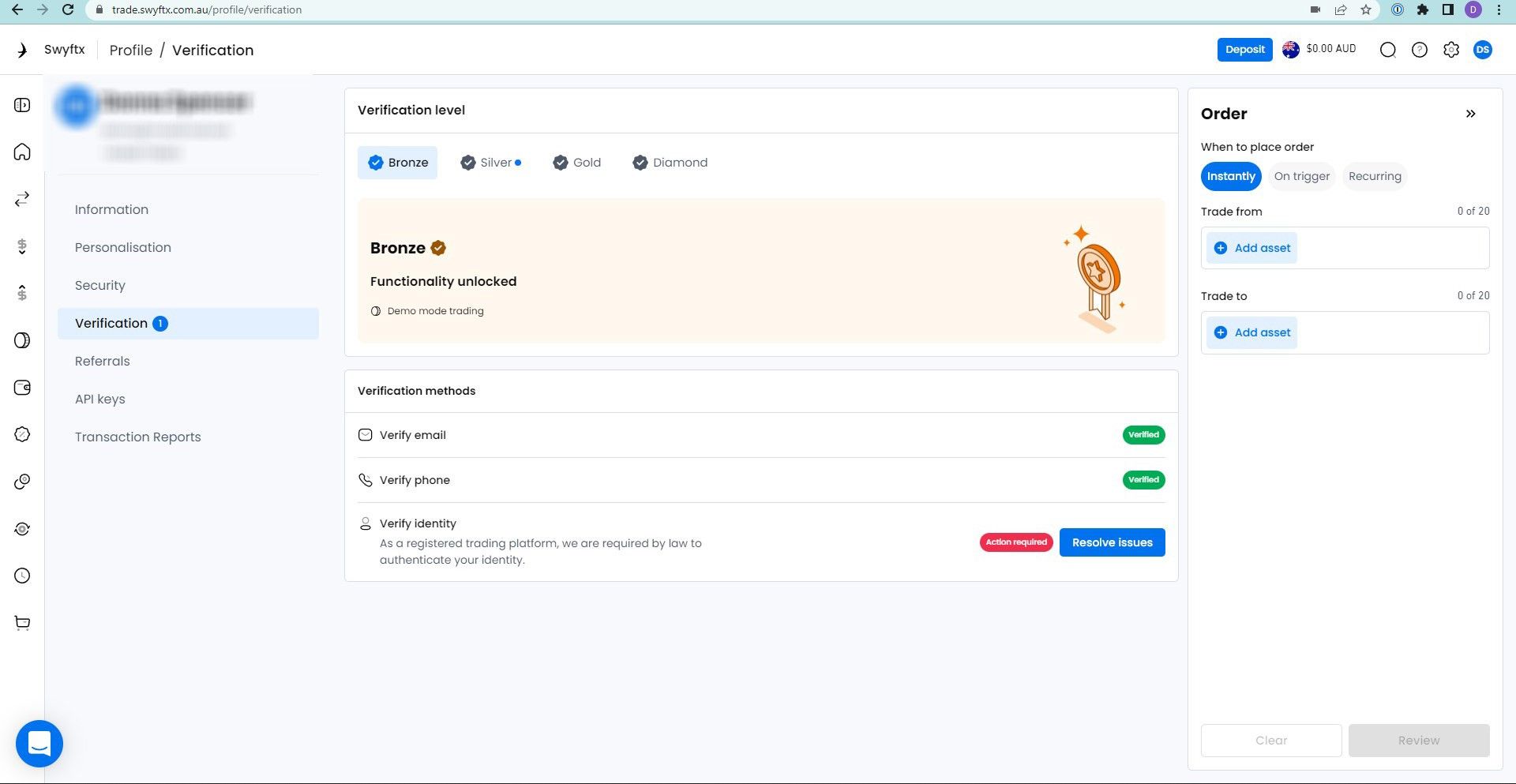Open the trade swap arrows icon
Screen dimensions: 1516x784
(22, 199)
